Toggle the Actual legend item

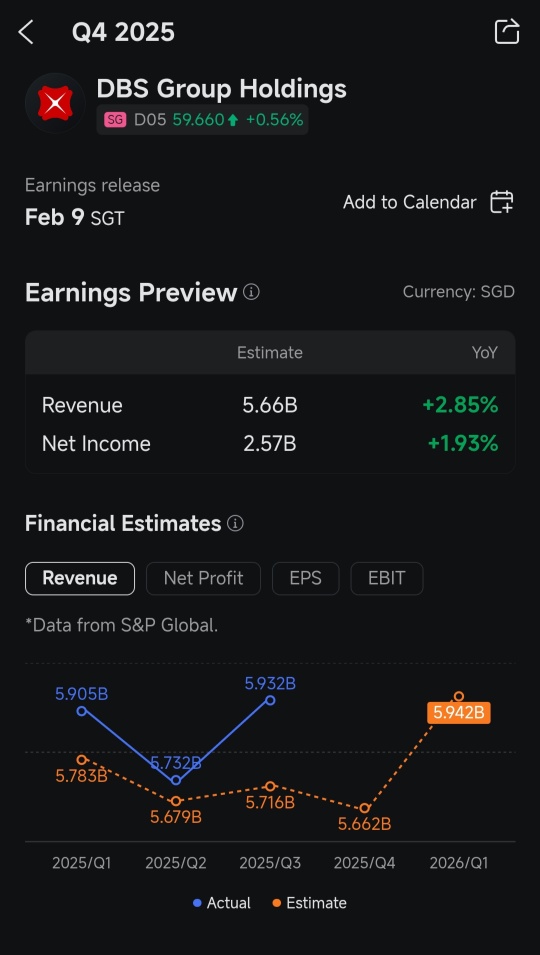222,903
